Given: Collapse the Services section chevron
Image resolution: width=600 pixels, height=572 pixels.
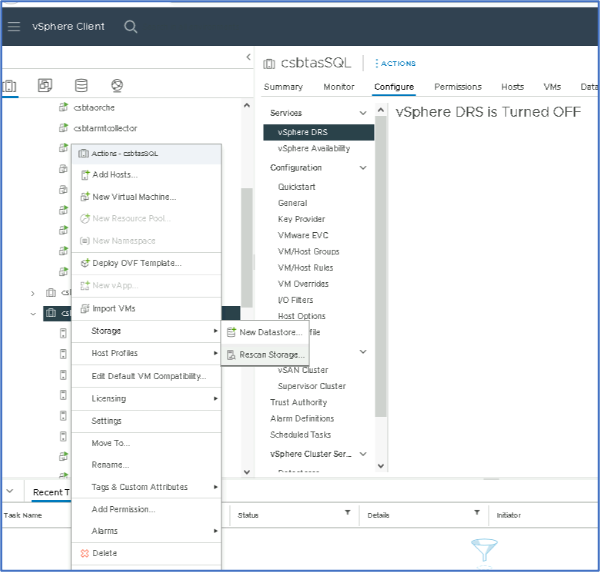Looking at the screenshot, I should (363, 113).
